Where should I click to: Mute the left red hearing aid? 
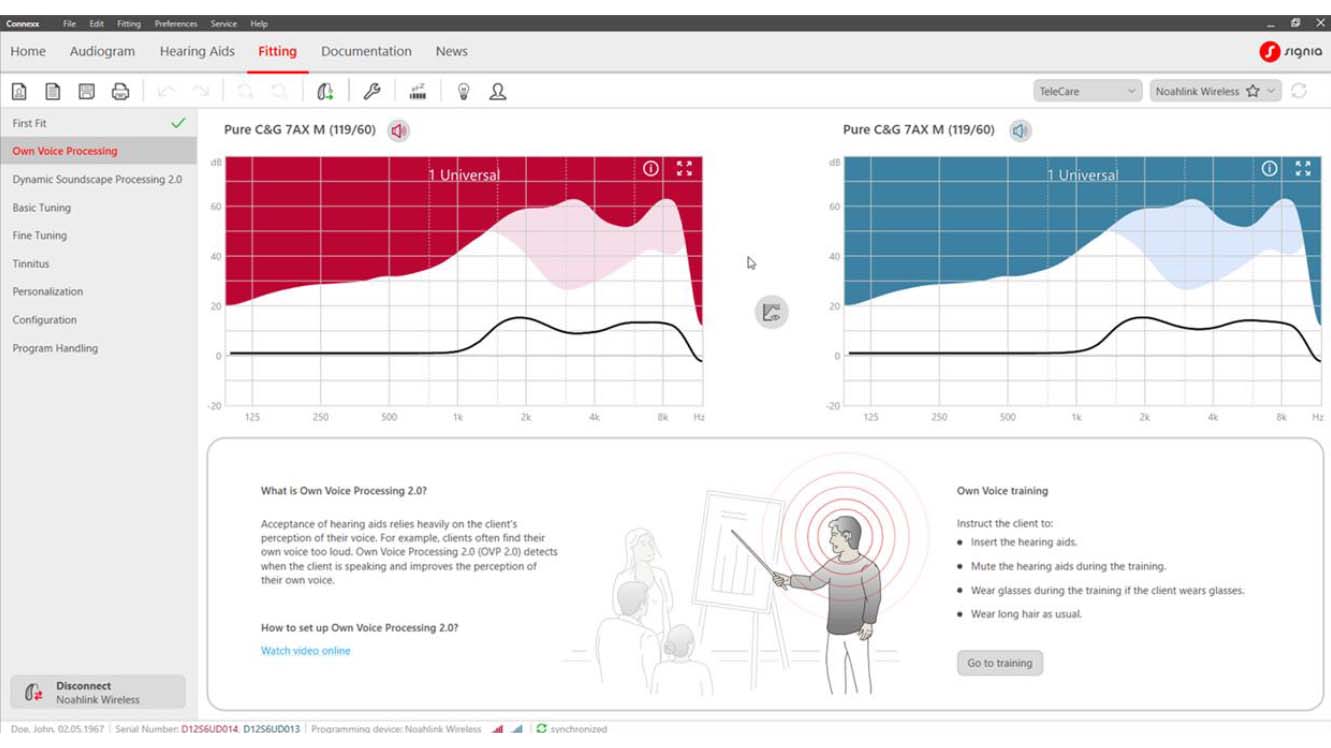click(x=399, y=131)
